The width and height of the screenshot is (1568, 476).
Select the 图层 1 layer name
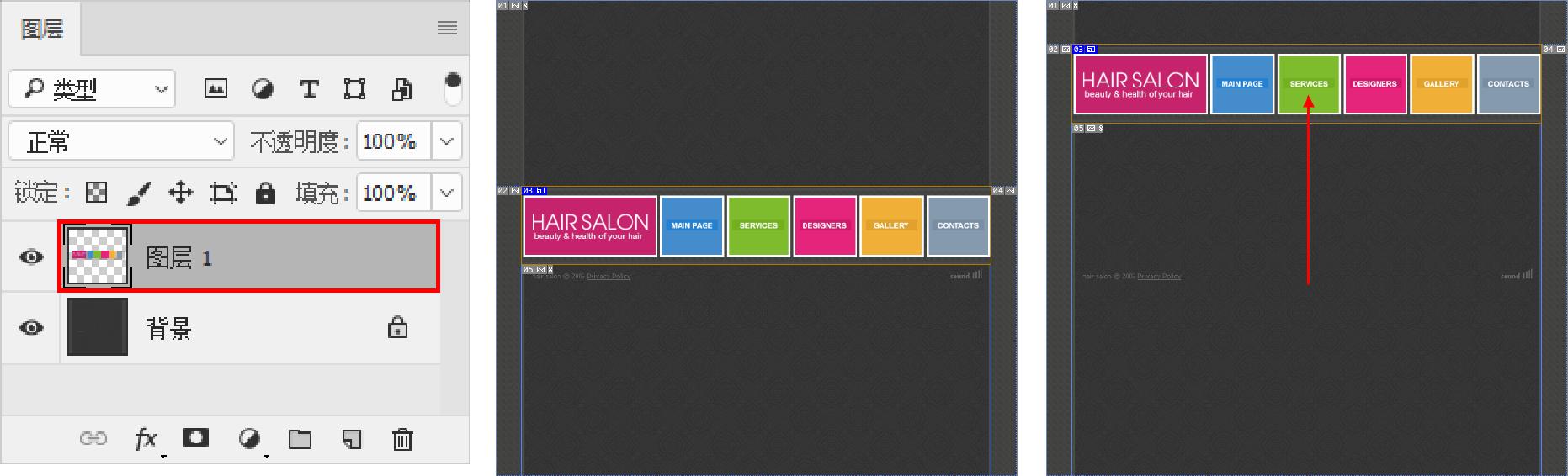[179, 257]
